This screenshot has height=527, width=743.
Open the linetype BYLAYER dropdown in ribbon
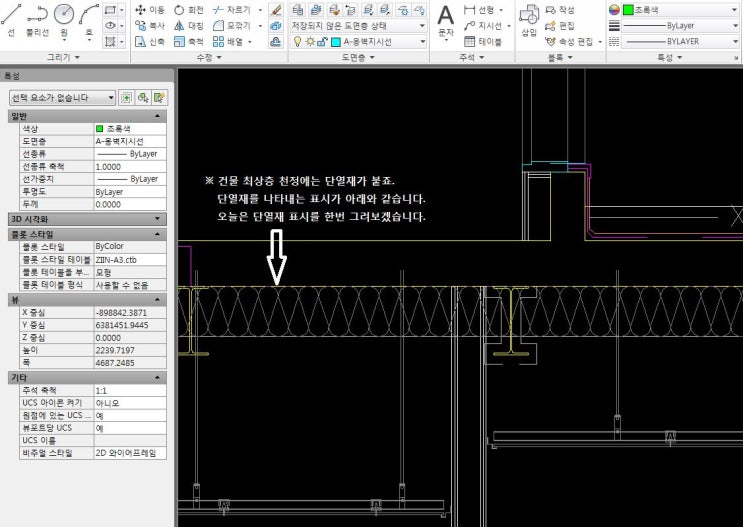[680, 42]
